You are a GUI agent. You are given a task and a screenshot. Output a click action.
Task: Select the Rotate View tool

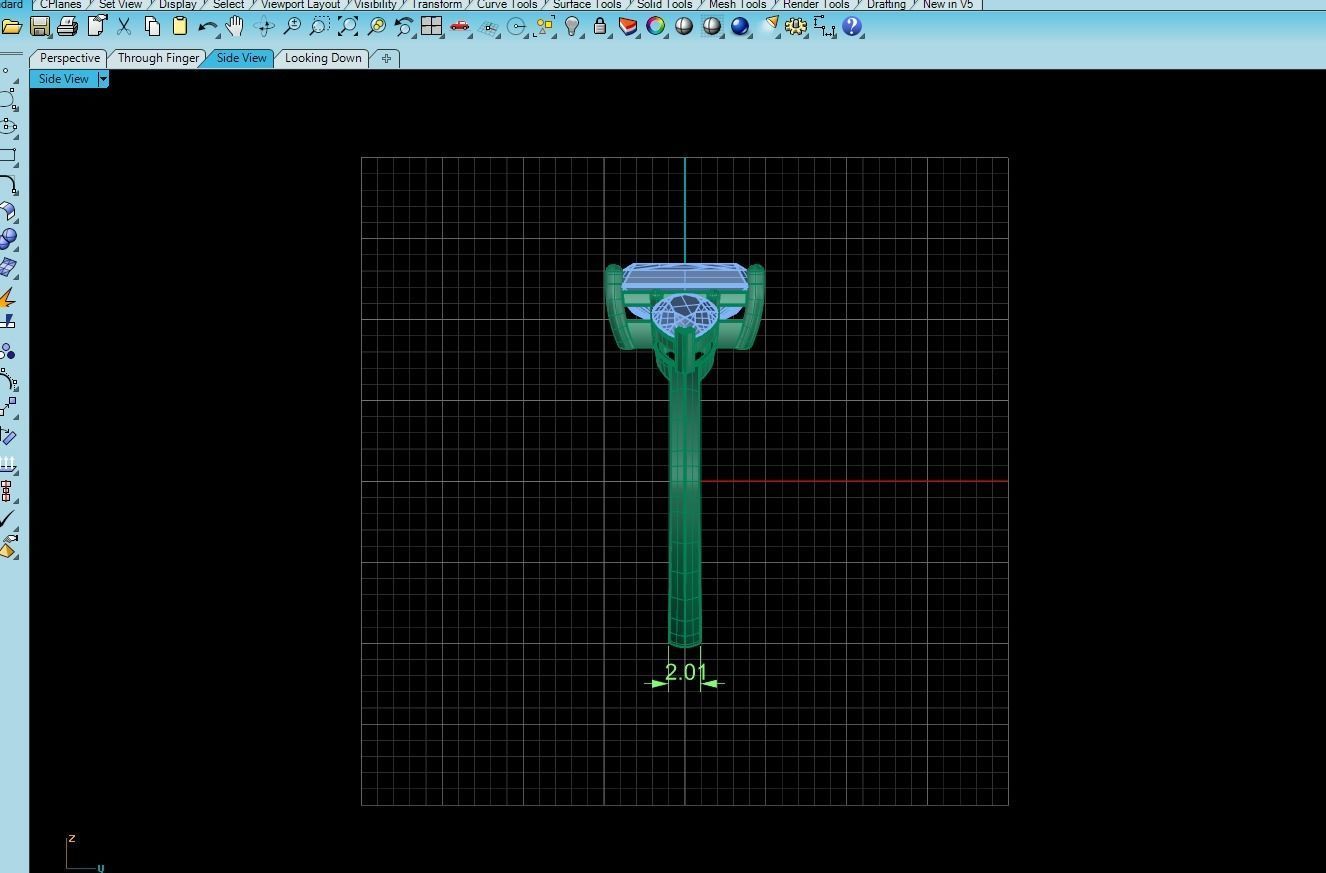264,27
